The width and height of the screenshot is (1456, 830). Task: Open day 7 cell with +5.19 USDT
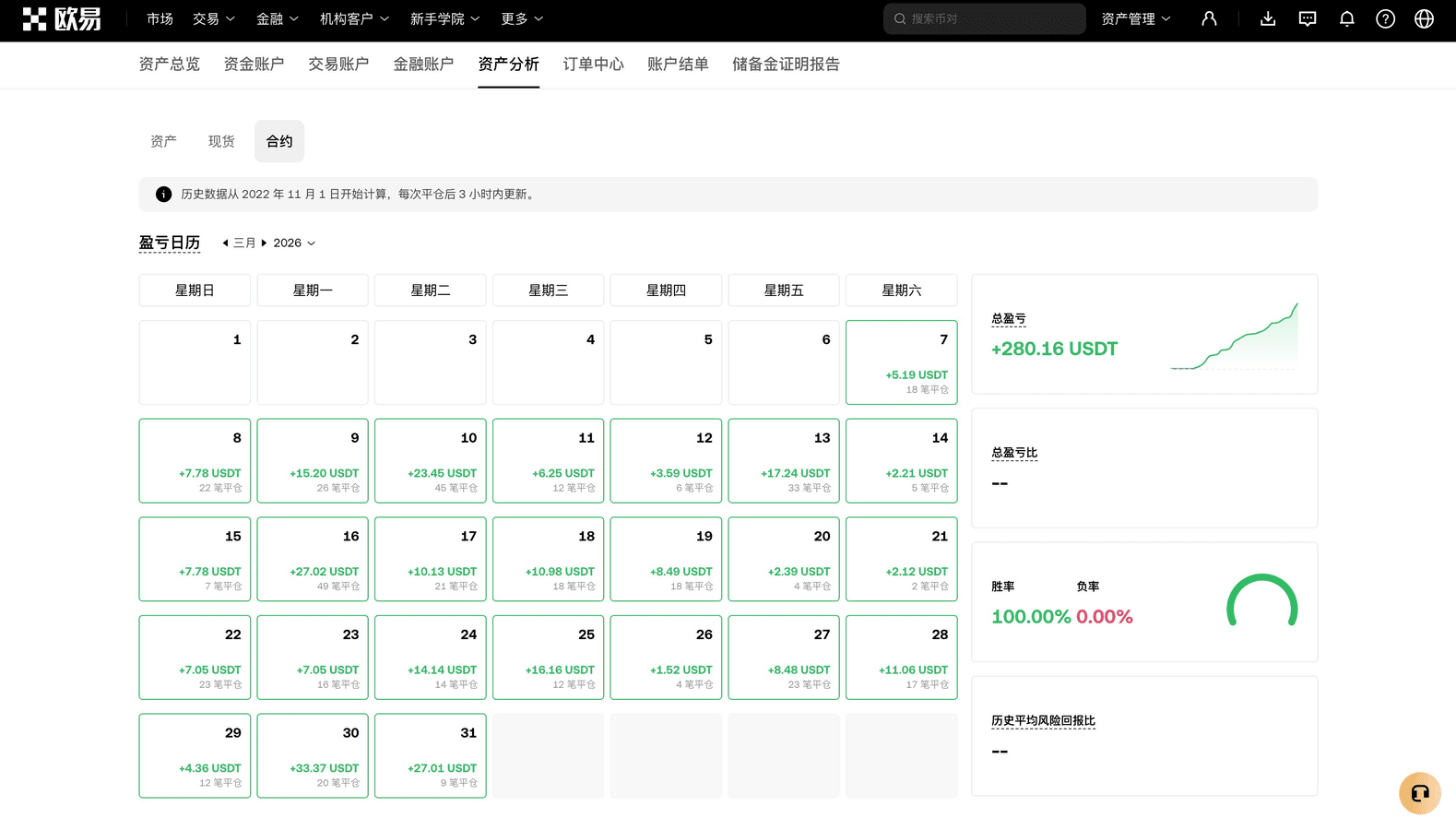(901, 362)
